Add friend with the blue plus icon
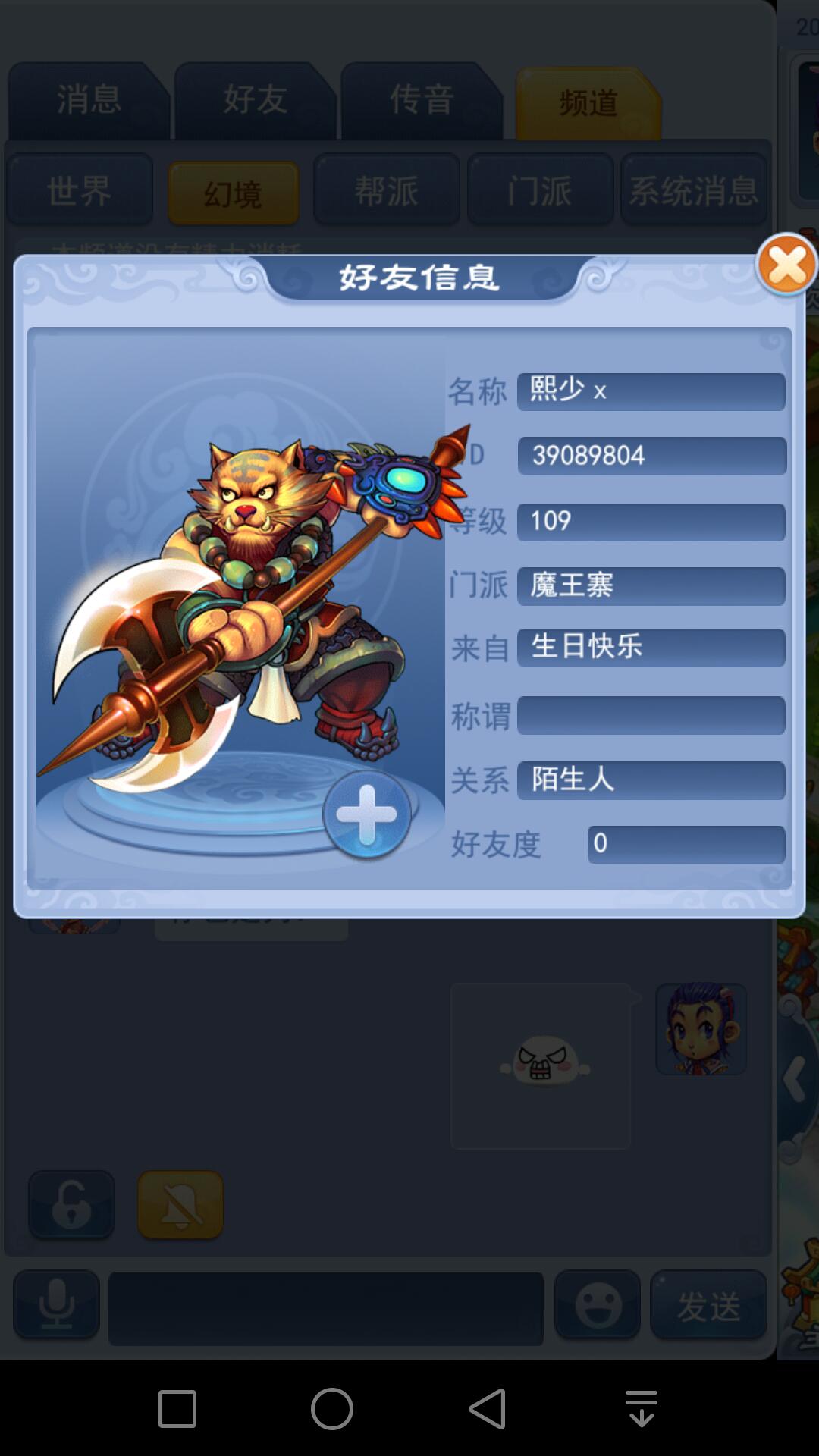This screenshot has height=1456, width=819. 367,814
